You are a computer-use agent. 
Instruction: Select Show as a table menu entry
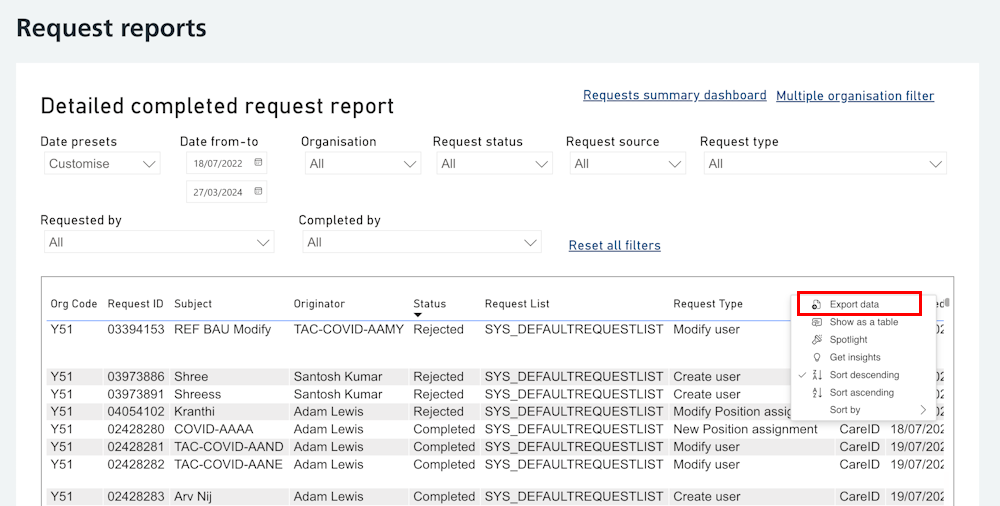click(864, 322)
